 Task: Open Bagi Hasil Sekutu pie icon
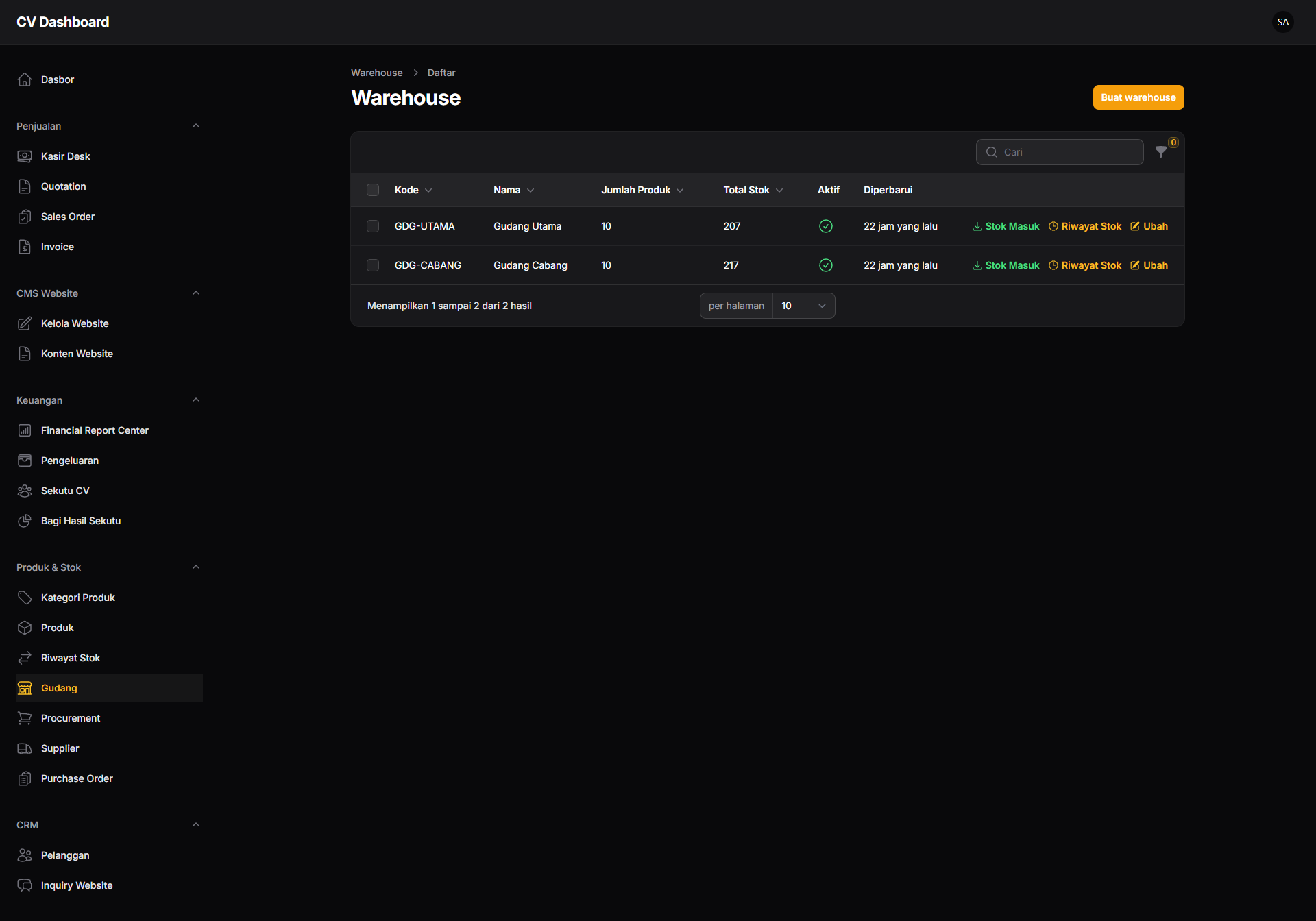25,521
